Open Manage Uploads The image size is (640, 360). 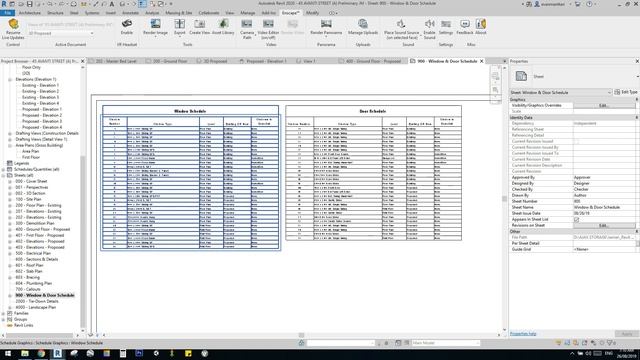pyautogui.click(x=363, y=24)
